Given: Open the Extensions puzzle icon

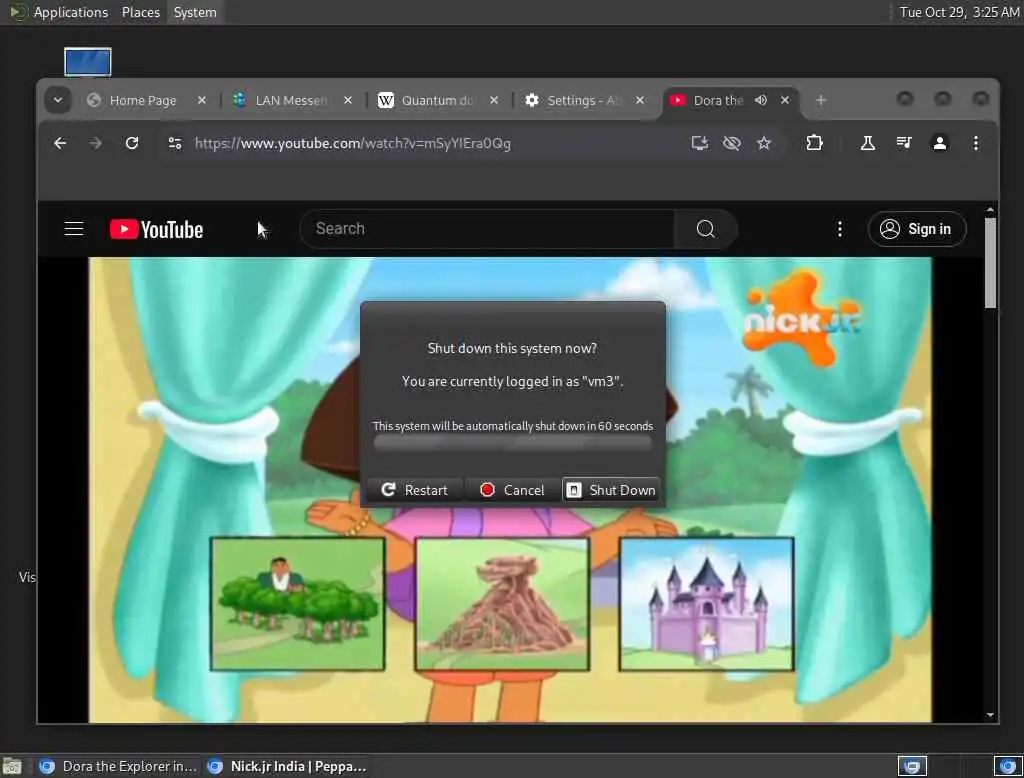Looking at the screenshot, I should pyautogui.click(x=814, y=143).
